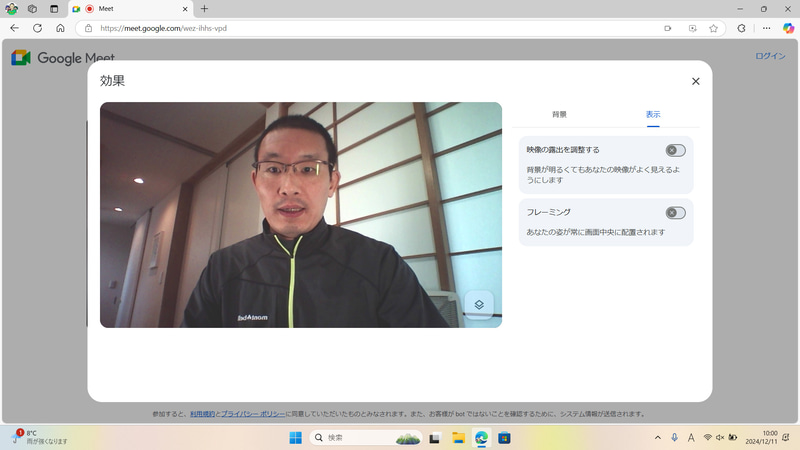Click the layers effects icon on video preview

pyautogui.click(x=479, y=305)
